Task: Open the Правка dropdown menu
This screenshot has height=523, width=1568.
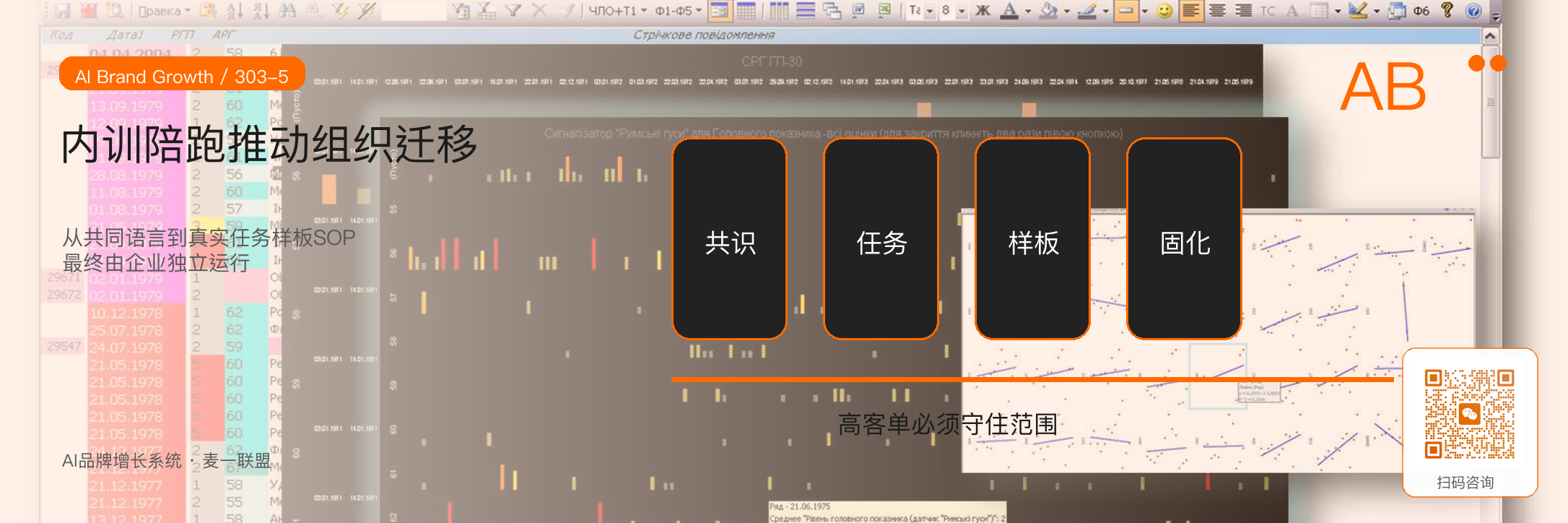Action: (x=164, y=11)
